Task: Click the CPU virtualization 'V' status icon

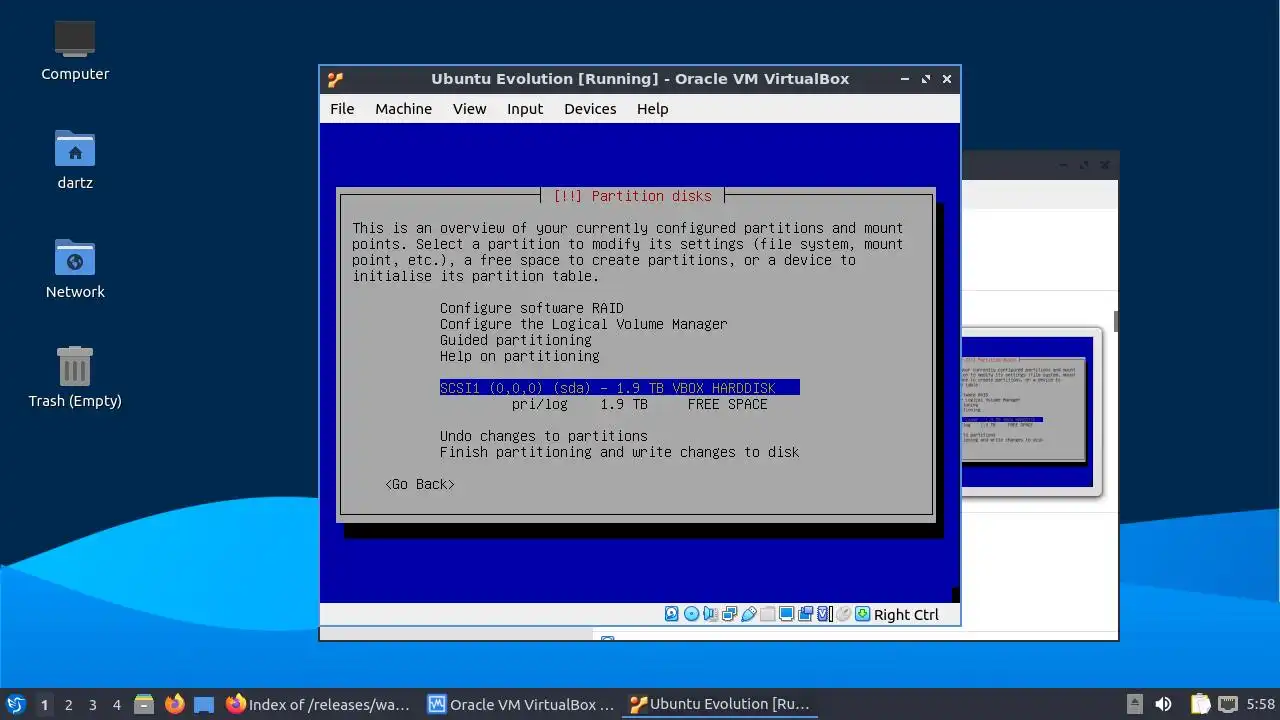Action: 824,614
